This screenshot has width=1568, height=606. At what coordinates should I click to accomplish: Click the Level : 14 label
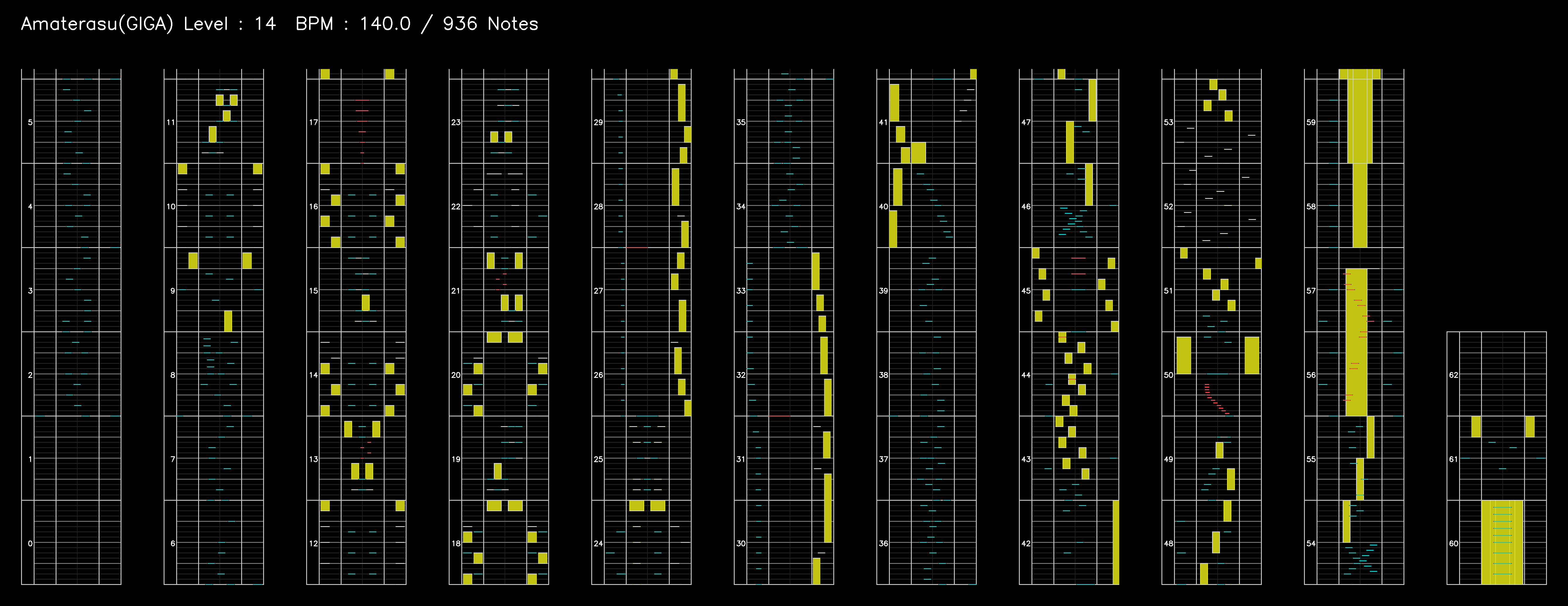(x=229, y=24)
